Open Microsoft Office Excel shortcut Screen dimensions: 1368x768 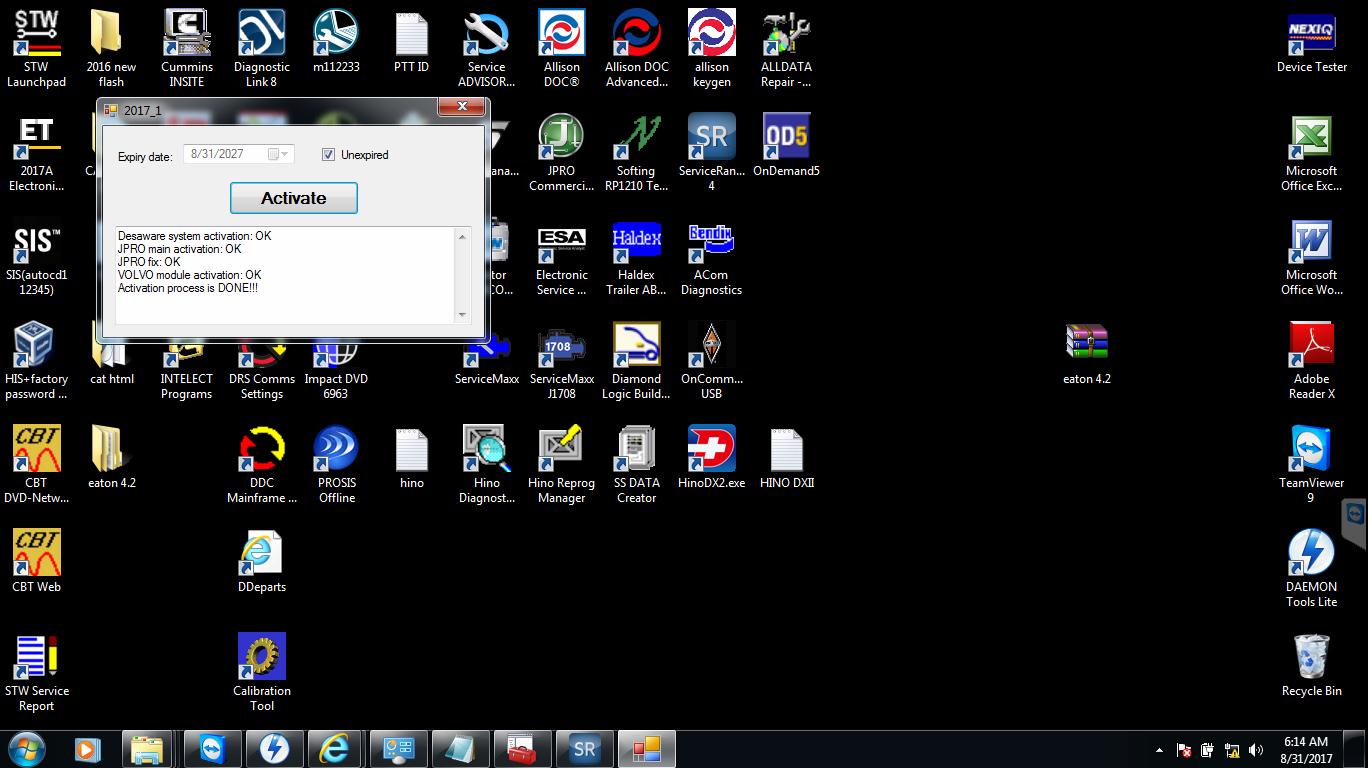click(1311, 152)
